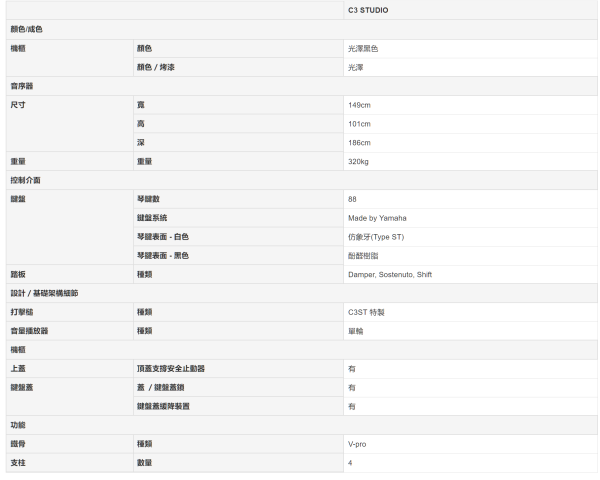Click the 琴鍵數 label
The height and width of the screenshot is (480, 600).
tap(150, 198)
